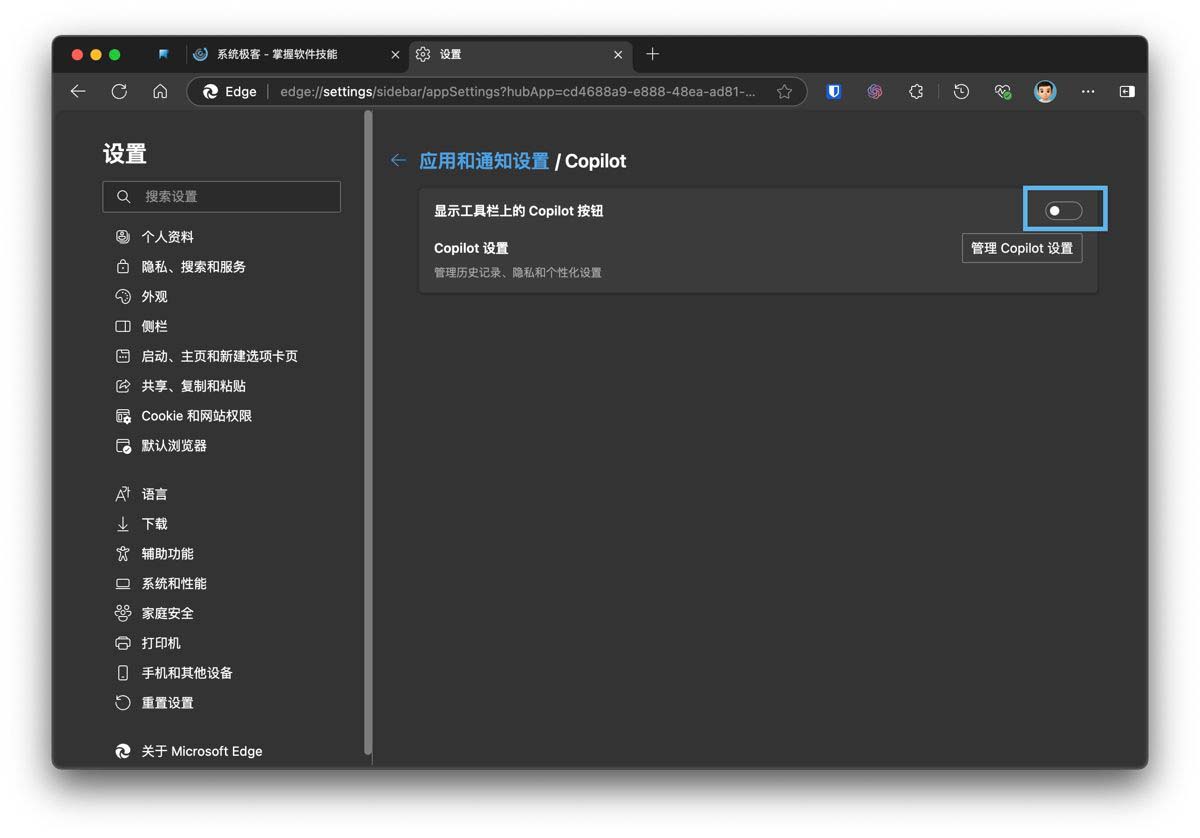Click the pinned blue flag tab
Screen dimensions: 1200x838
(163, 54)
